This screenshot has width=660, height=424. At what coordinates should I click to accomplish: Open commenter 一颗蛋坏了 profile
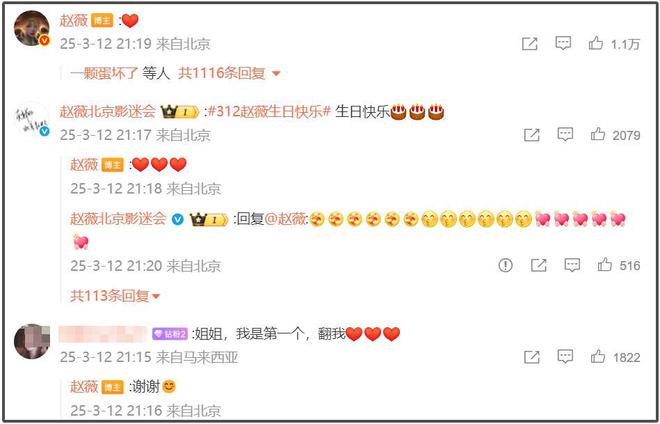(x=104, y=73)
